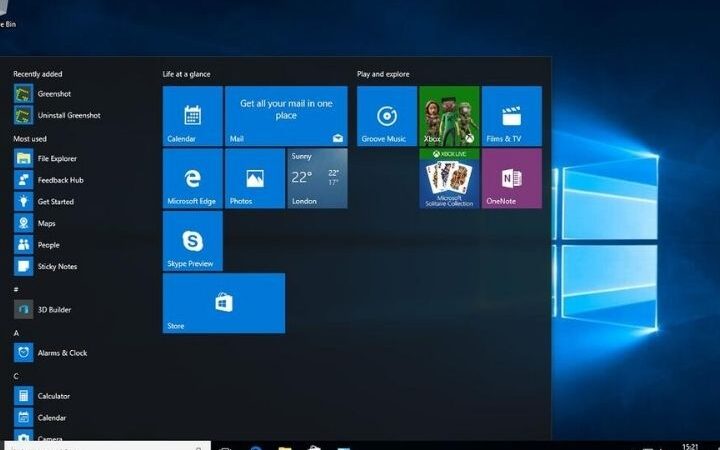The width and height of the screenshot is (720, 450).
Task: Open Greenshot from Recently added
Action: pyautogui.click(x=42, y=94)
